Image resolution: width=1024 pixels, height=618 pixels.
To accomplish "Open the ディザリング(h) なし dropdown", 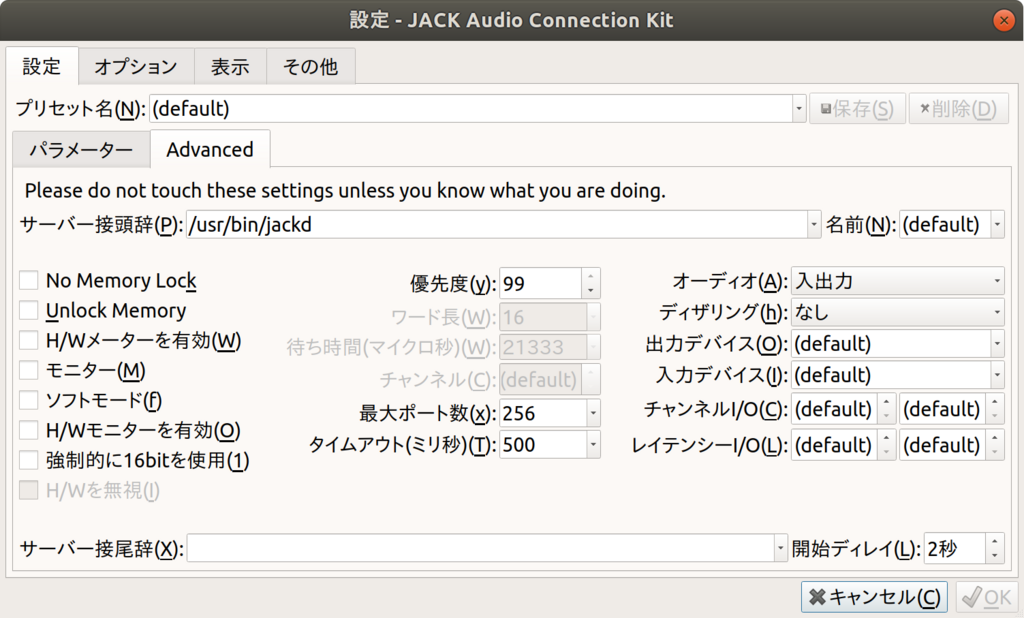I will (x=897, y=312).
